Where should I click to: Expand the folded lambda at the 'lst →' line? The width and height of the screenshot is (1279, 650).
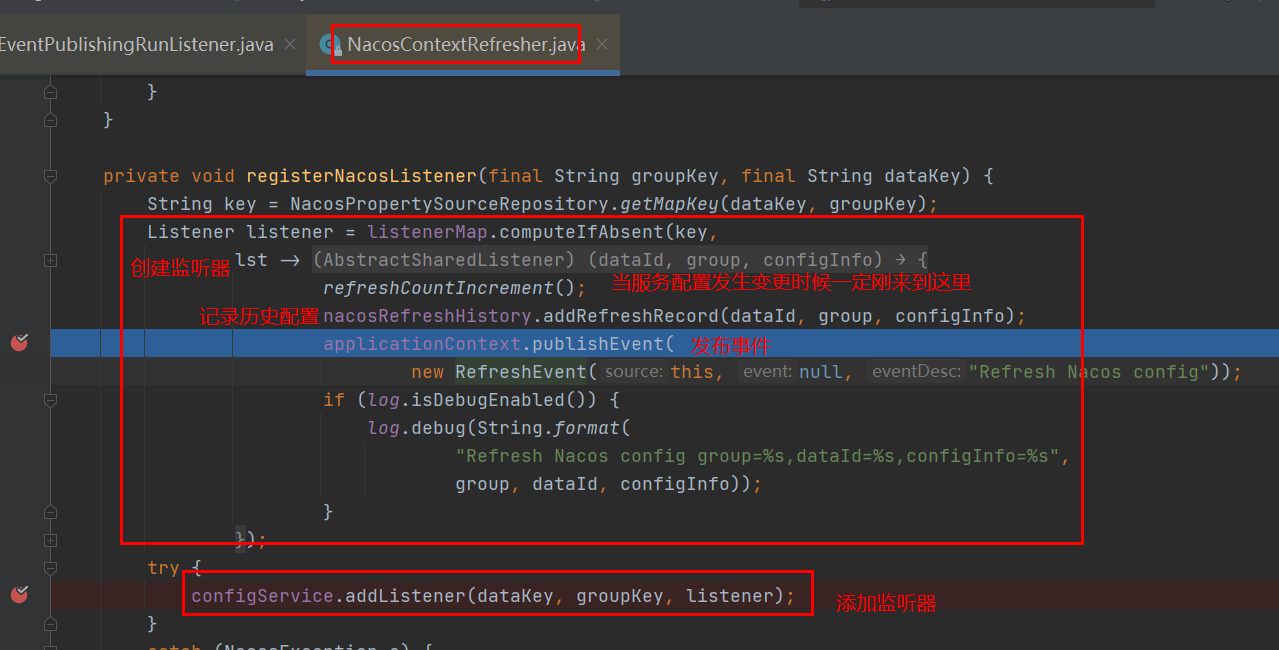click(50, 260)
